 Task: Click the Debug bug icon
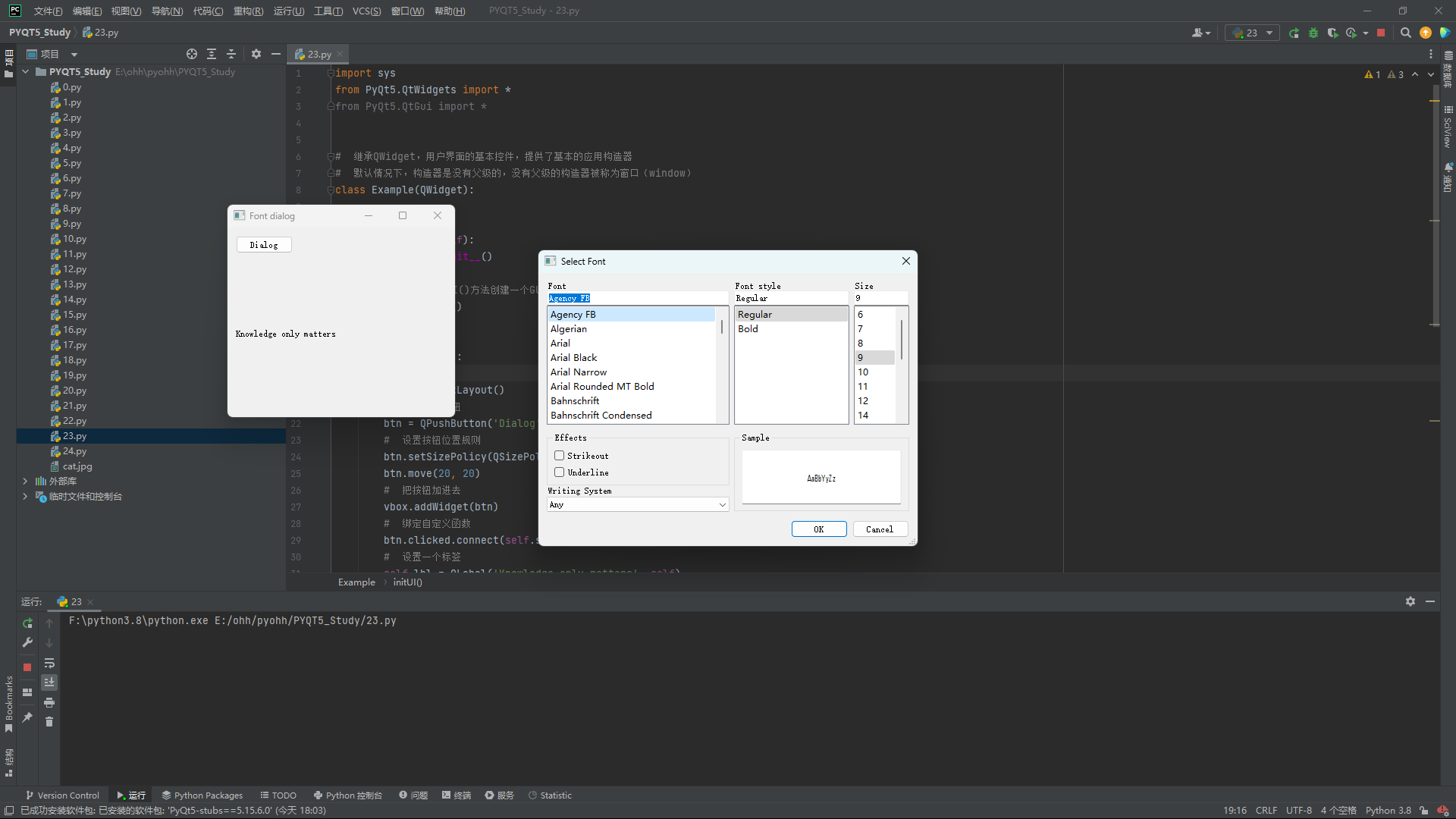(1313, 33)
